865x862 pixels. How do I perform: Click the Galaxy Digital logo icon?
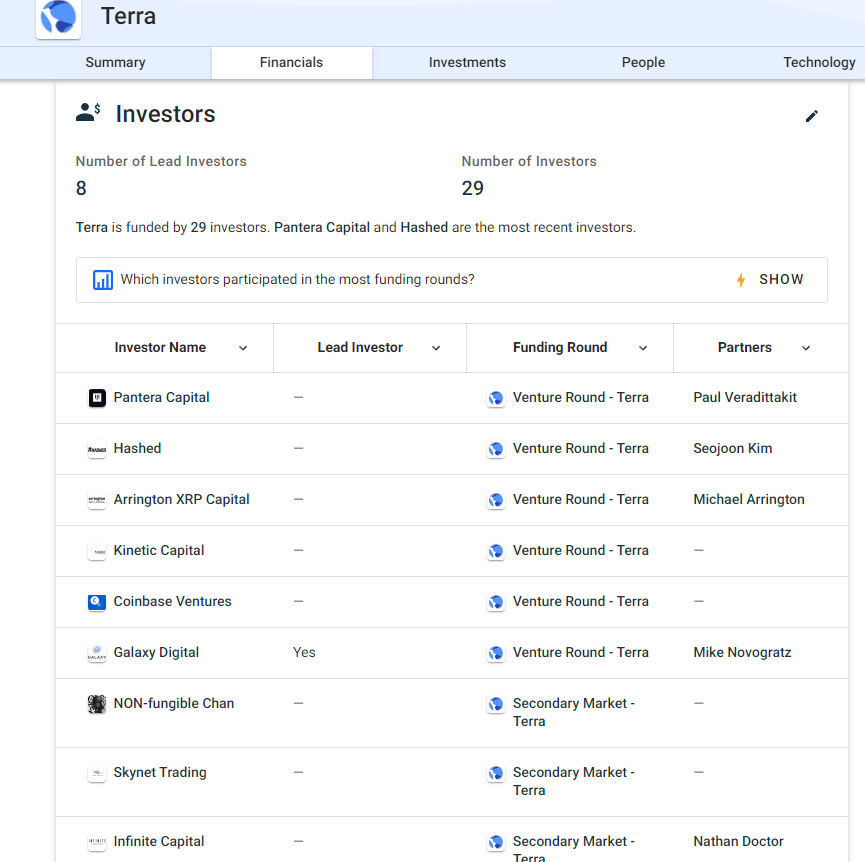point(97,653)
